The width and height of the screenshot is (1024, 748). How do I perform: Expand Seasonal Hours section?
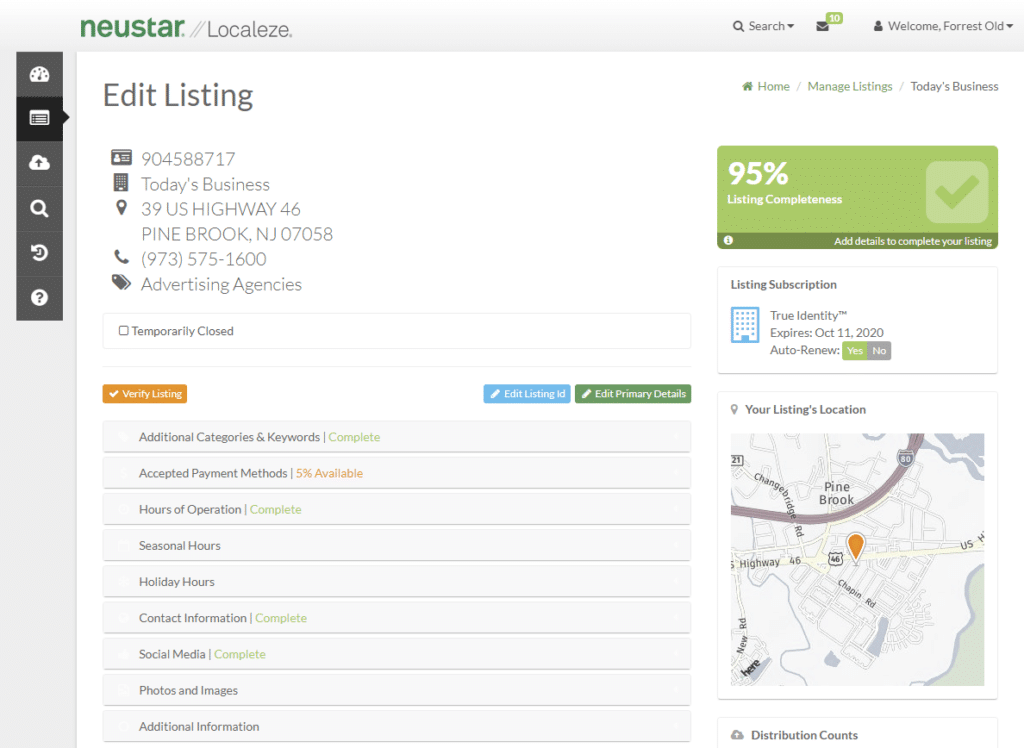(396, 545)
